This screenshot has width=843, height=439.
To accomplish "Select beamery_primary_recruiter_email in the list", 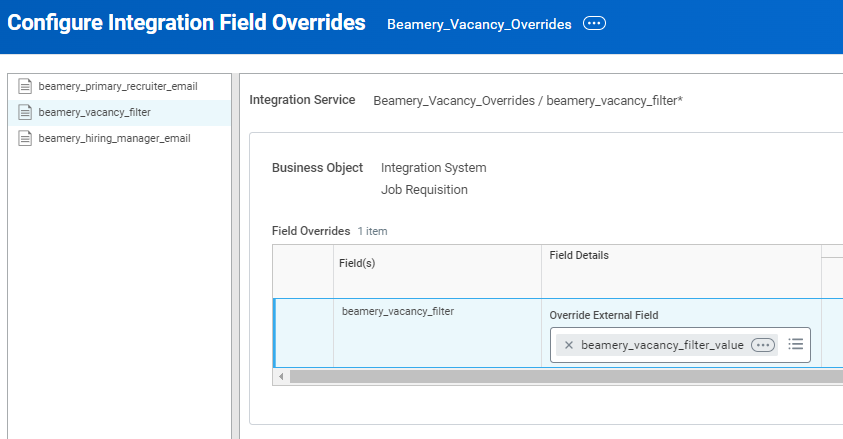I will pos(119,87).
